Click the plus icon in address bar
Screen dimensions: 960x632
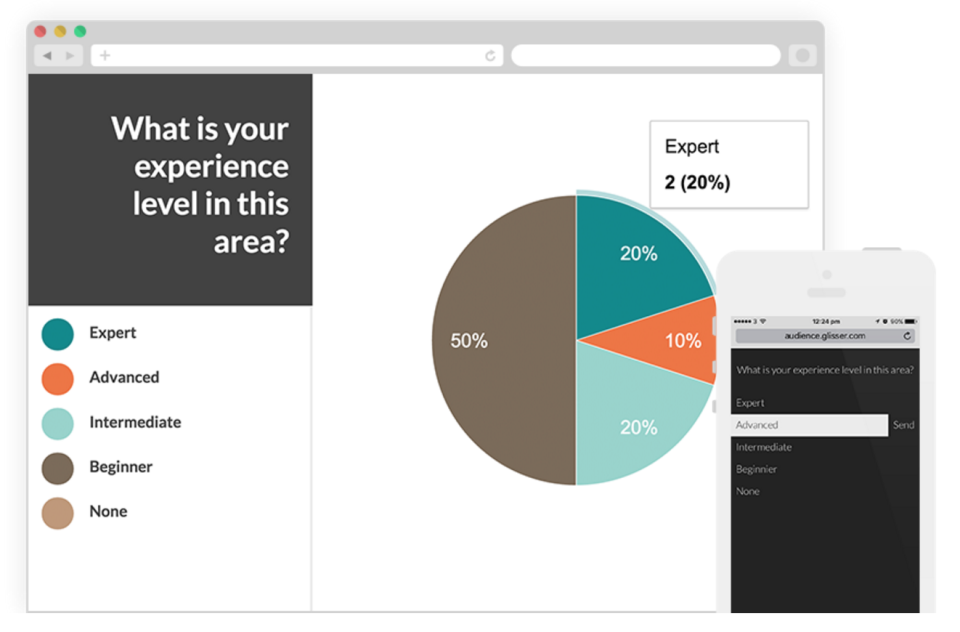tap(105, 56)
